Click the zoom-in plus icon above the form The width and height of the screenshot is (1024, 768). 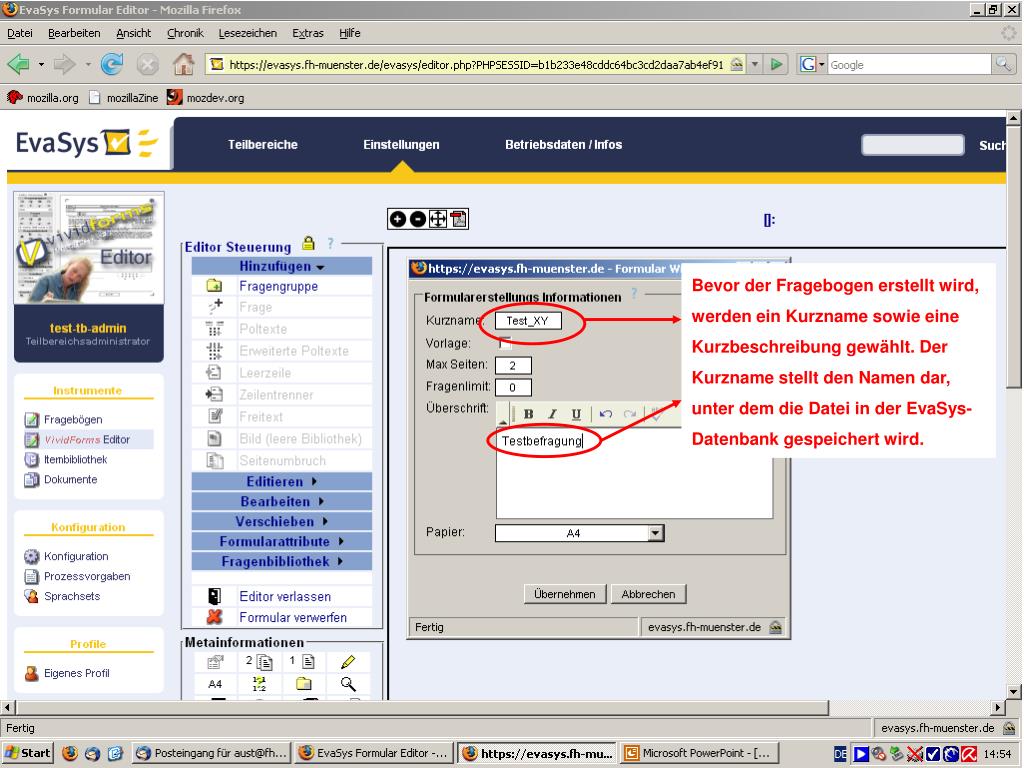[x=397, y=219]
